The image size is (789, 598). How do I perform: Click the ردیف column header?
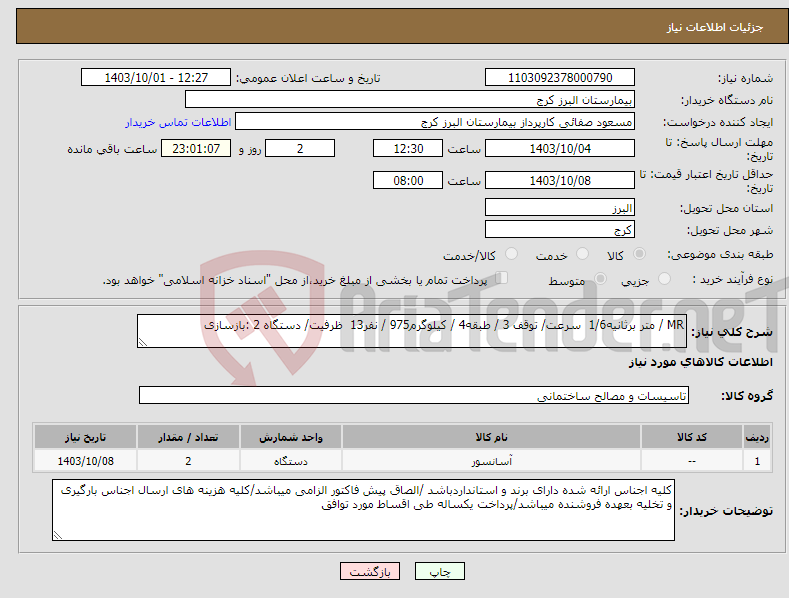(x=757, y=437)
